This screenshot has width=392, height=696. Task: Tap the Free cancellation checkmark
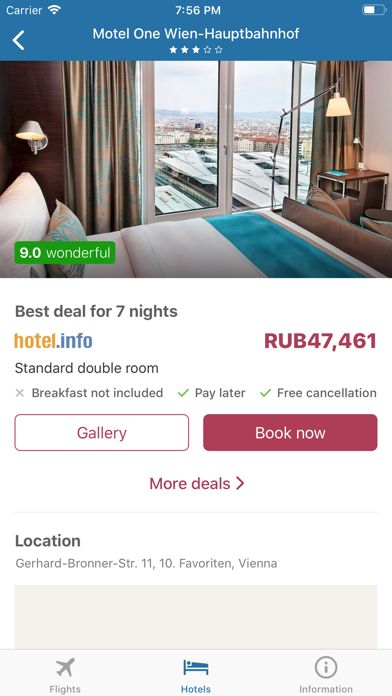pyautogui.click(x=265, y=393)
